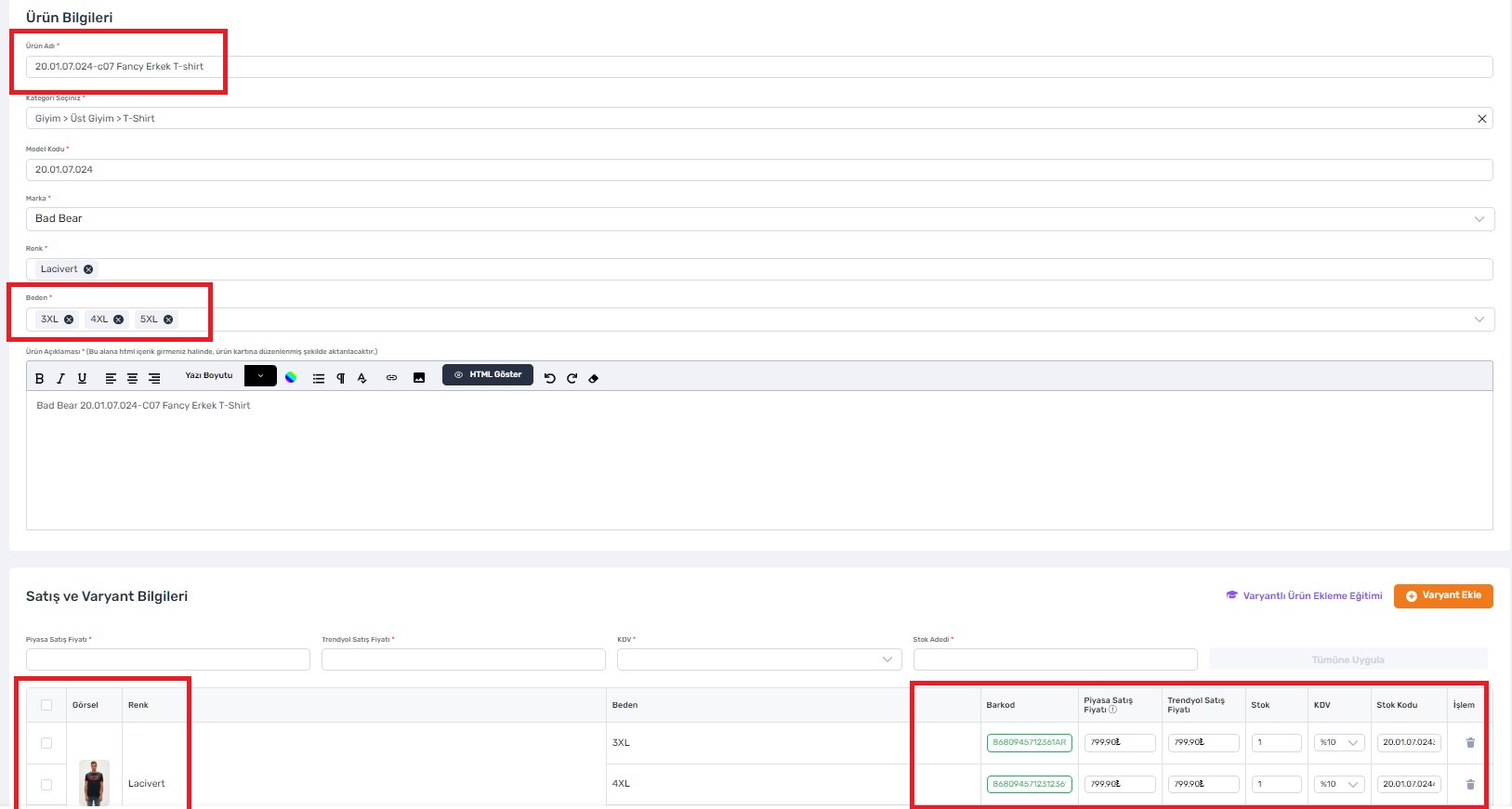The width and height of the screenshot is (1512, 809).
Task: Insert an image using the picture icon
Action: click(419, 378)
